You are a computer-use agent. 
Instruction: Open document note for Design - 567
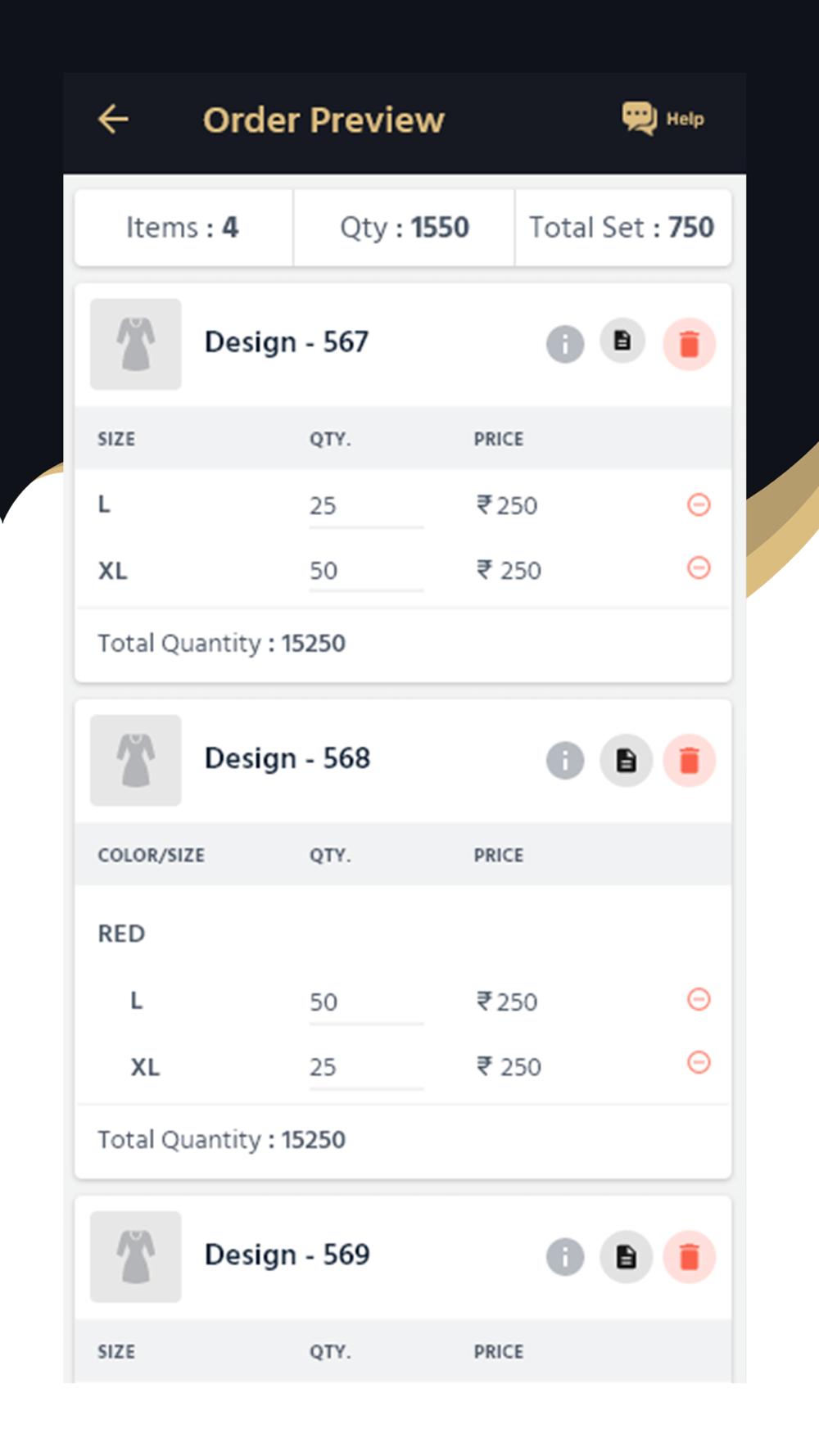point(623,341)
